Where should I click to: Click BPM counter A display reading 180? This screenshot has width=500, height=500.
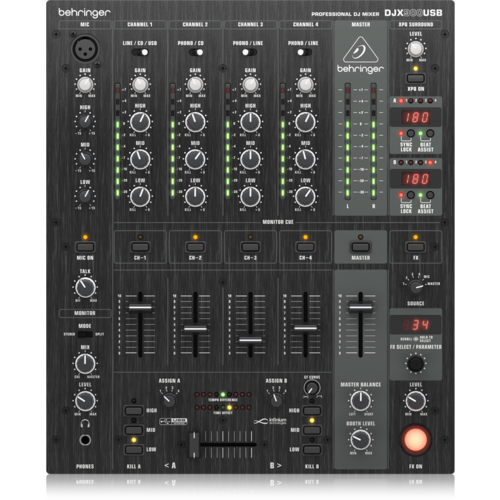[x=416, y=117]
